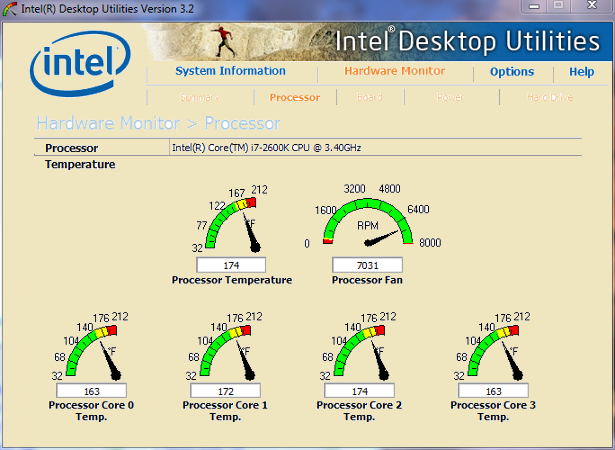Select the Hard Drive sub-tab
This screenshot has height=450, width=615.
click(x=551, y=98)
